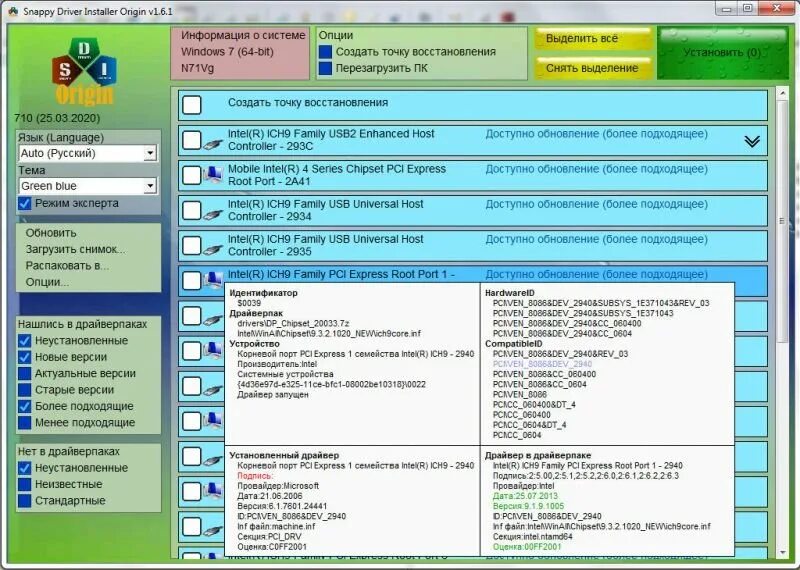
Task: Click green Дата:25.07.2013 text
Action: [525, 496]
